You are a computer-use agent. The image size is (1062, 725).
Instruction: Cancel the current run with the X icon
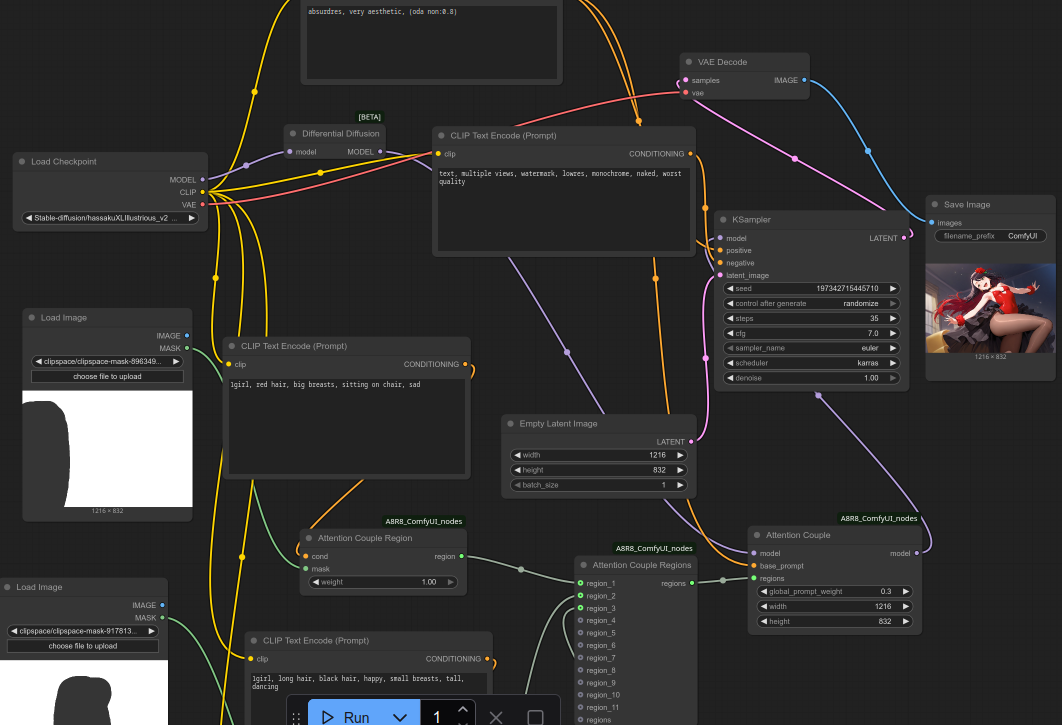[496, 717]
